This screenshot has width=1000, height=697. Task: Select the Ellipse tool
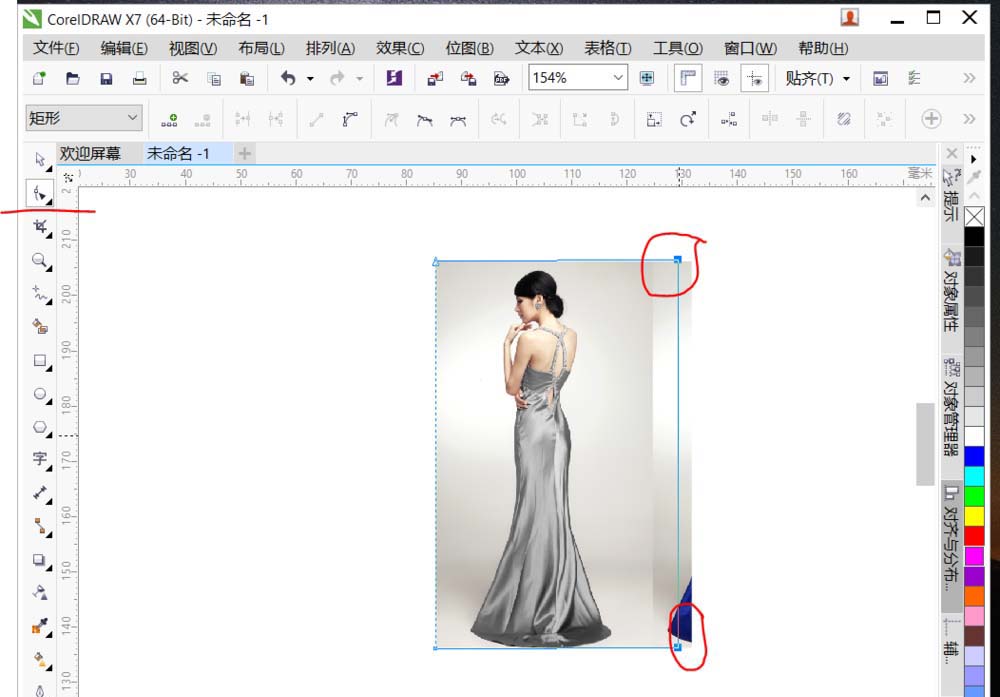click(x=40, y=393)
